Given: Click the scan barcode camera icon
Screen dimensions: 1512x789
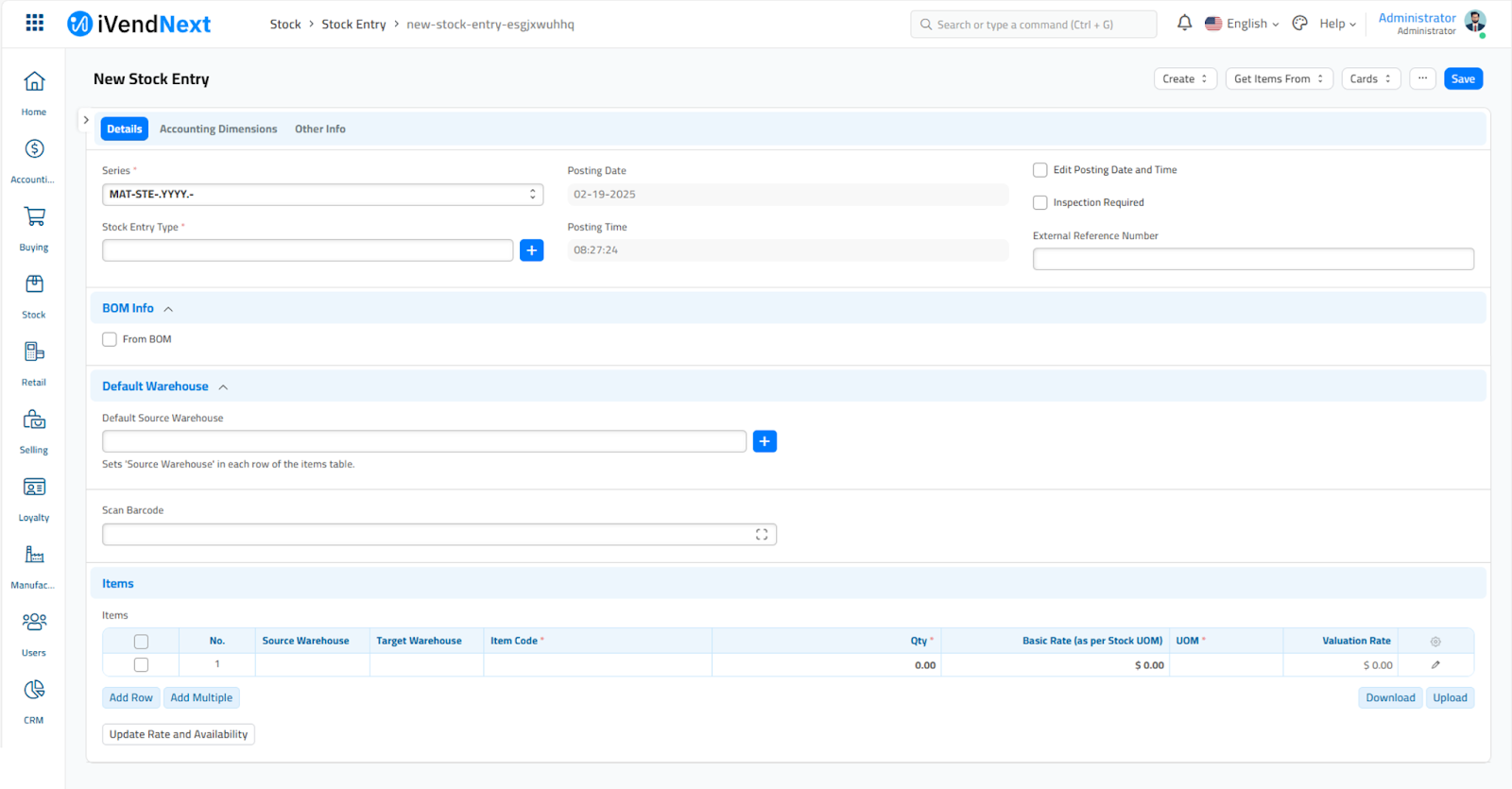Looking at the screenshot, I should (x=762, y=535).
